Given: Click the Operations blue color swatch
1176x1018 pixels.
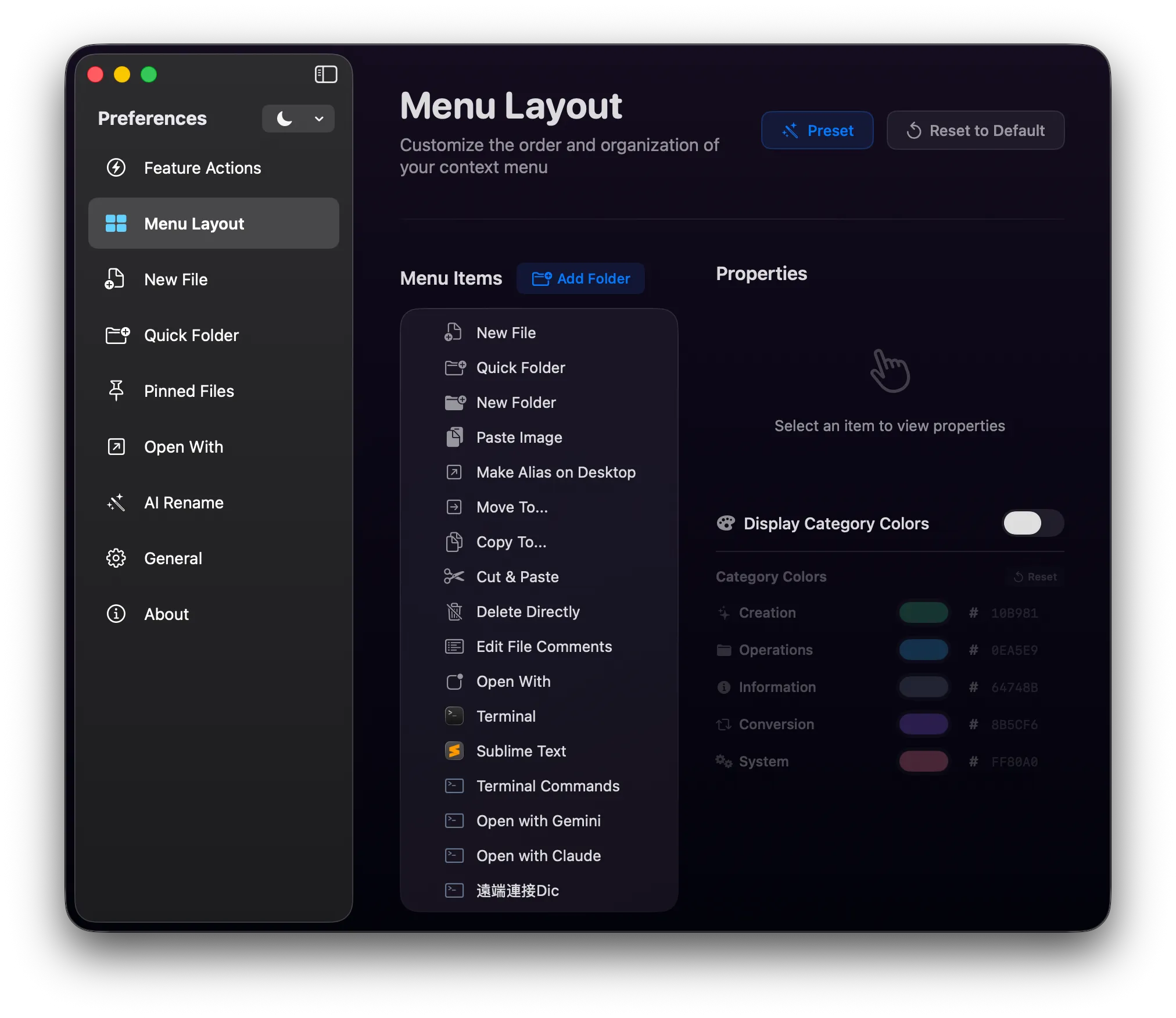Looking at the screenshot, I should 923,650.
